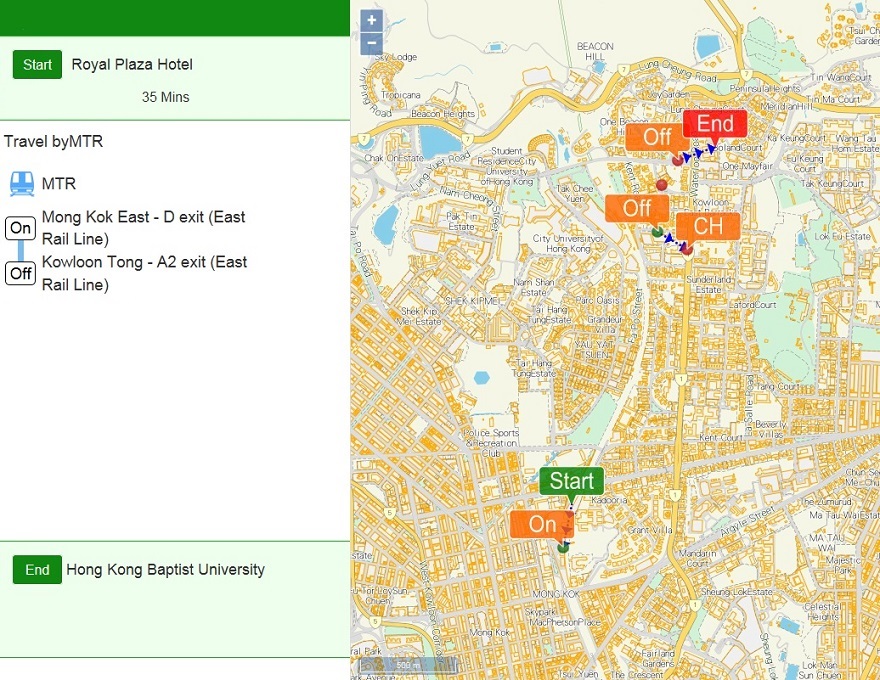Click Mong Kok East - D exit station text
Viewport: 880px width, 680px height.
pyautogui.click(x=144, y=228)
